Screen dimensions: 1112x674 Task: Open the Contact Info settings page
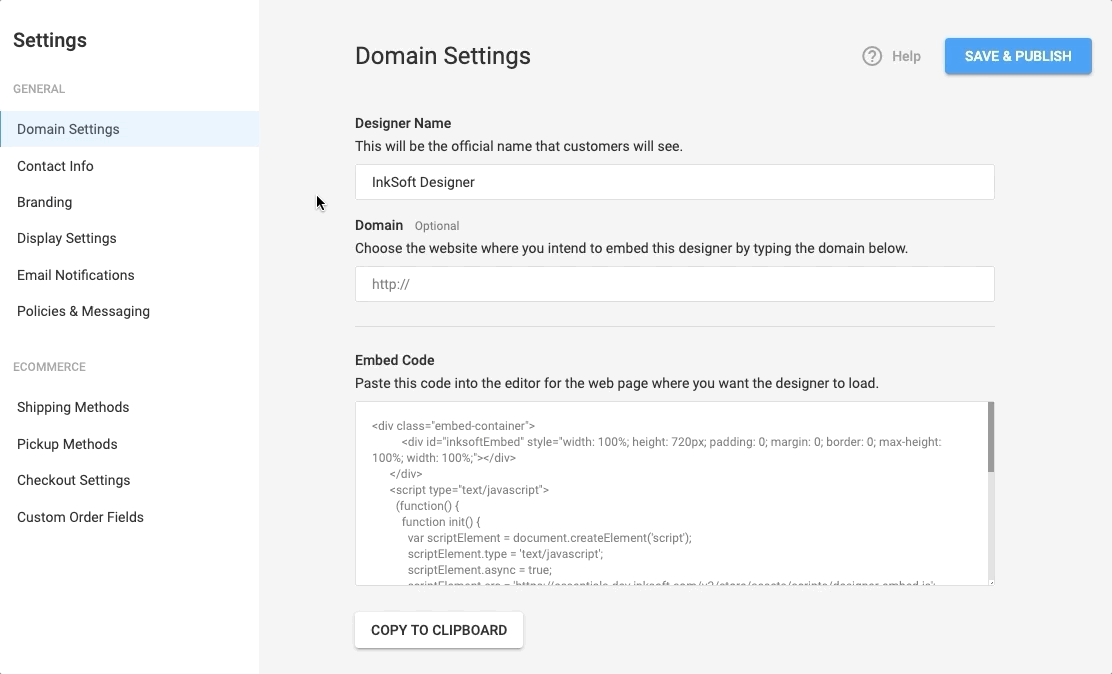(x=55, y=166)
